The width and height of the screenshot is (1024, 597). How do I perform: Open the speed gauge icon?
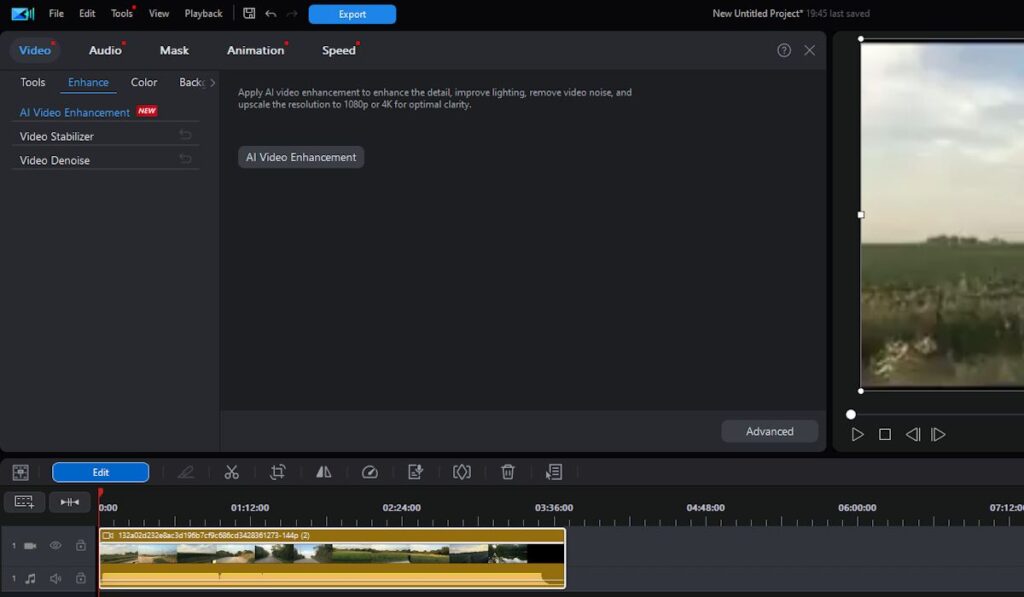[x=370, y=472]
